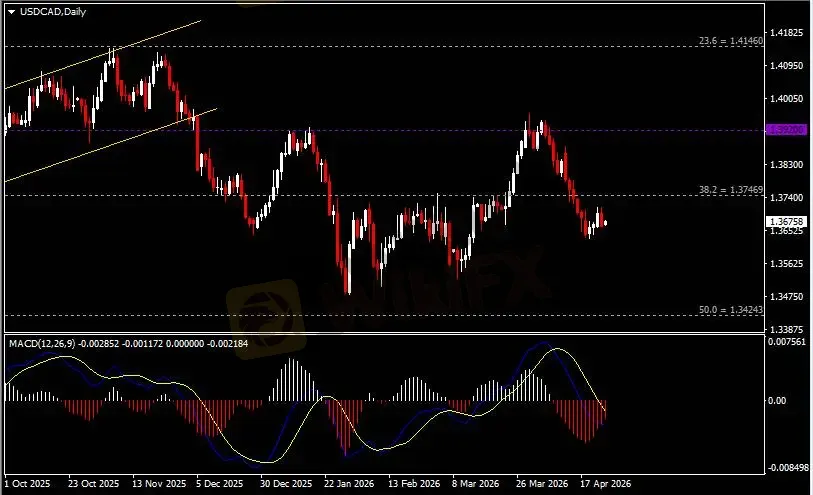Image resolution: width=813 pixels, height=495 pixels.
Task: Click the 26 Mar 2026 date label
Action: (x=541, y=483)
